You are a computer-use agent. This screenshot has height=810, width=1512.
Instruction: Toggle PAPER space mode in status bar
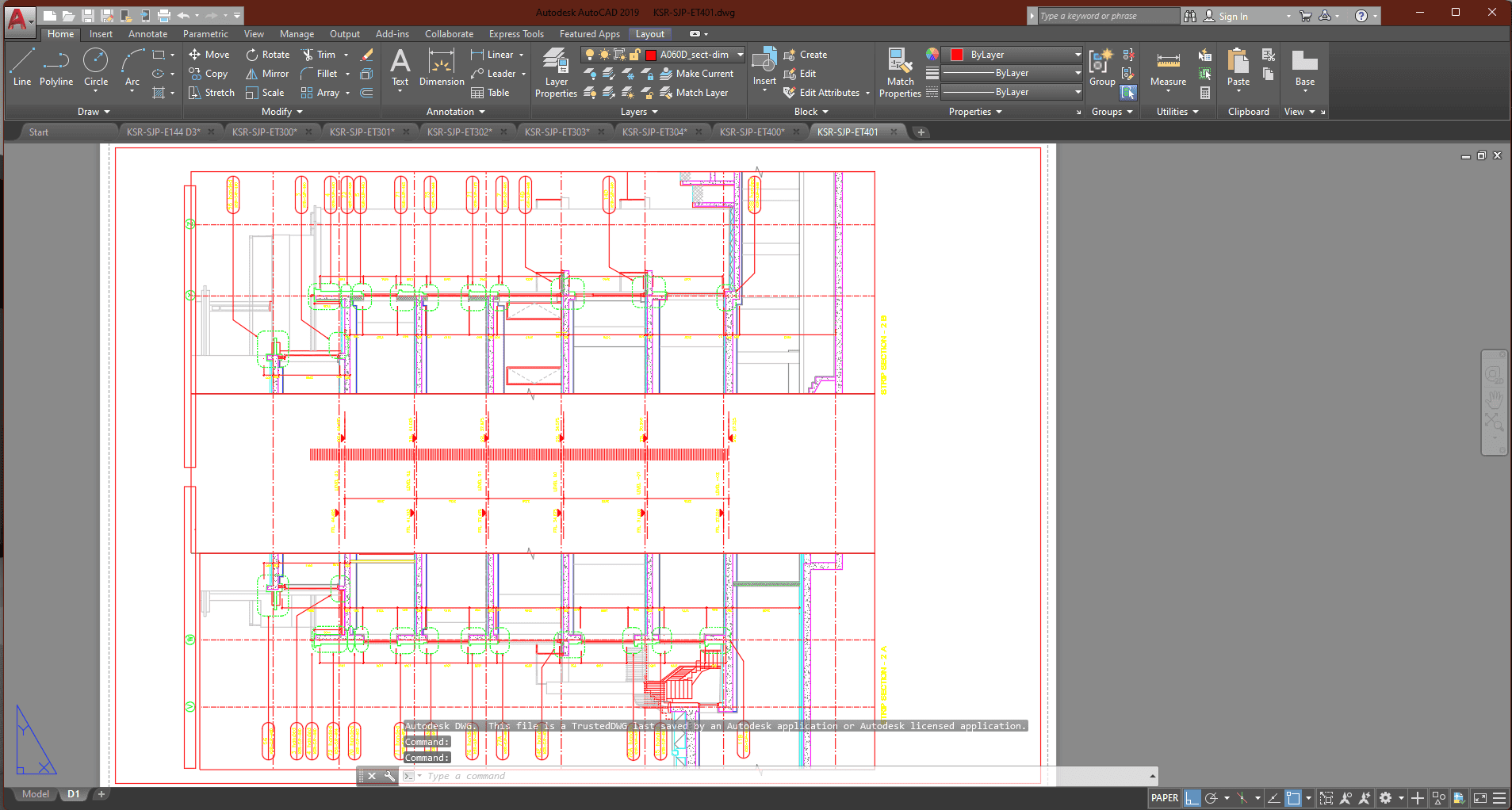pos(1164,798)
